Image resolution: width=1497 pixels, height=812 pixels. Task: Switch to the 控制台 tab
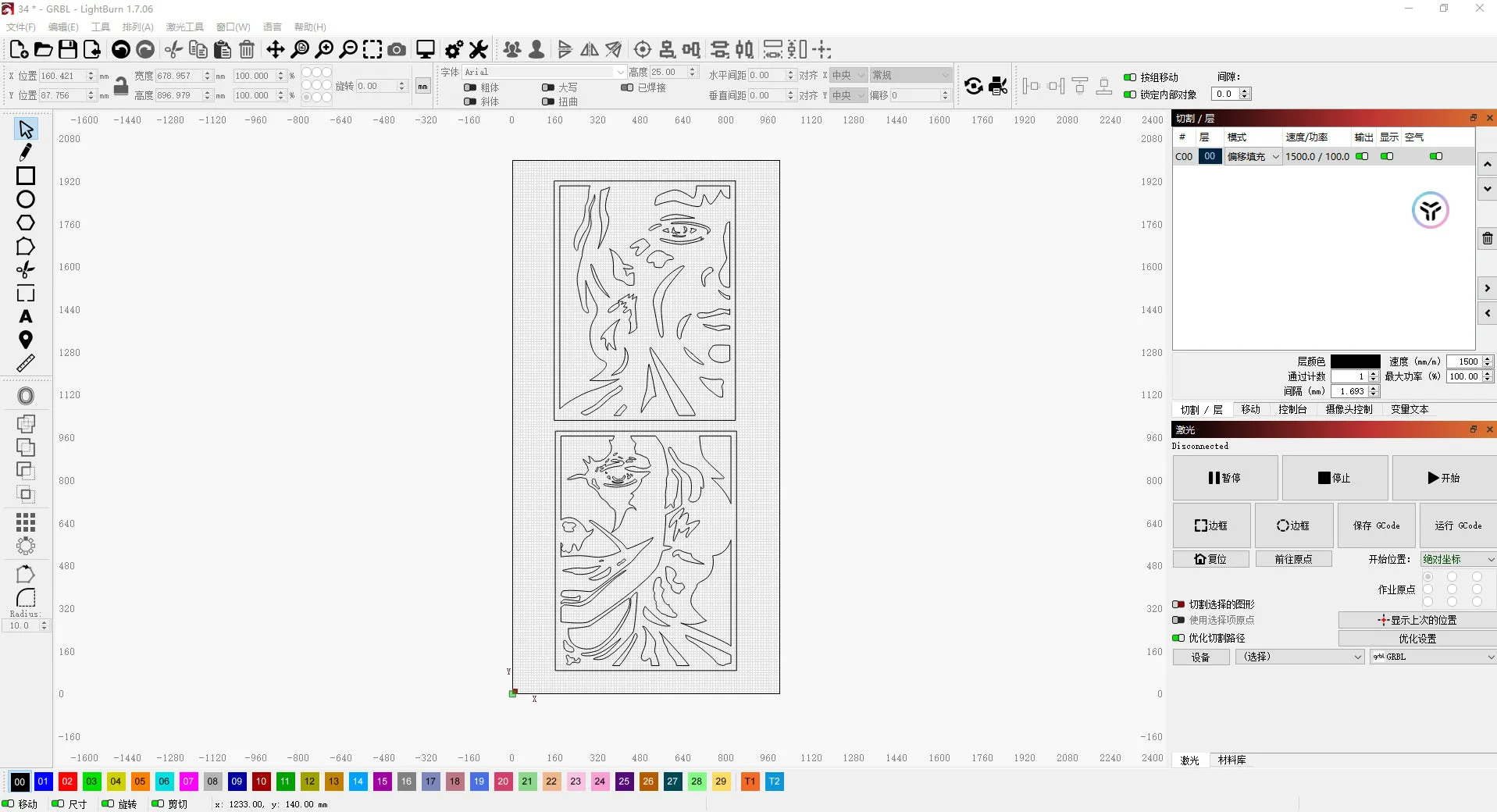pos(1292,409)
